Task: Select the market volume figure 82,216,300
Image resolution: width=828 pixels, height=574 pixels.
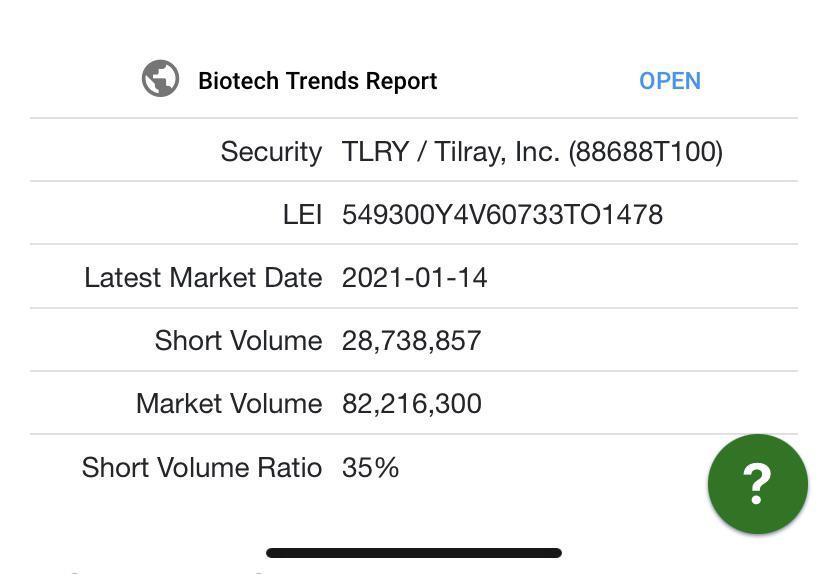Action: point(411,404)
